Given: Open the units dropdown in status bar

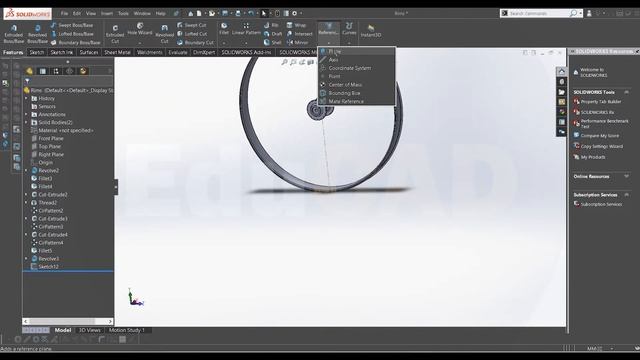Looking at the screenshot, I should (611, 349).
